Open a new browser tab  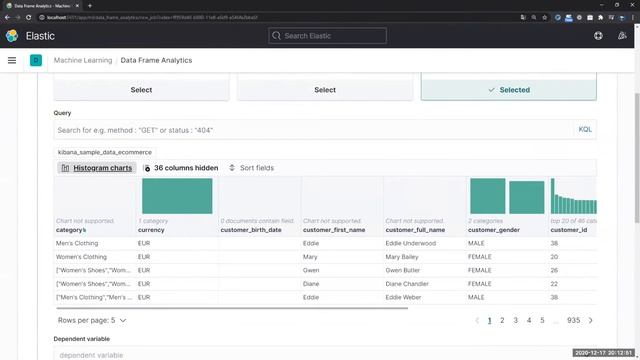(90, 6)
